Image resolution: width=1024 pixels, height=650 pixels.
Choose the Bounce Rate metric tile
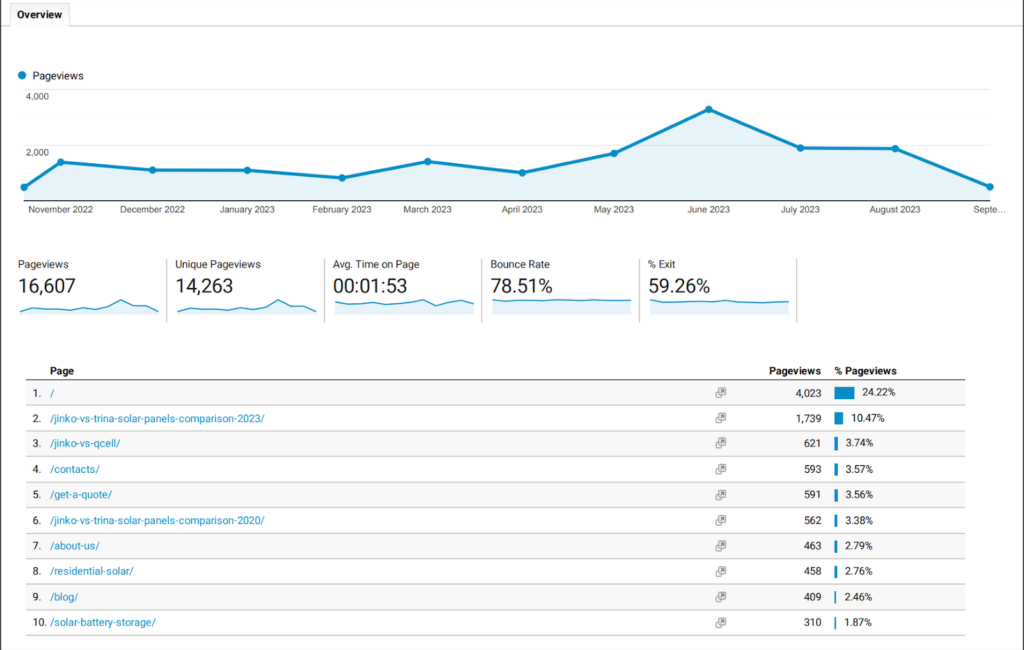[x=560, y=288]
